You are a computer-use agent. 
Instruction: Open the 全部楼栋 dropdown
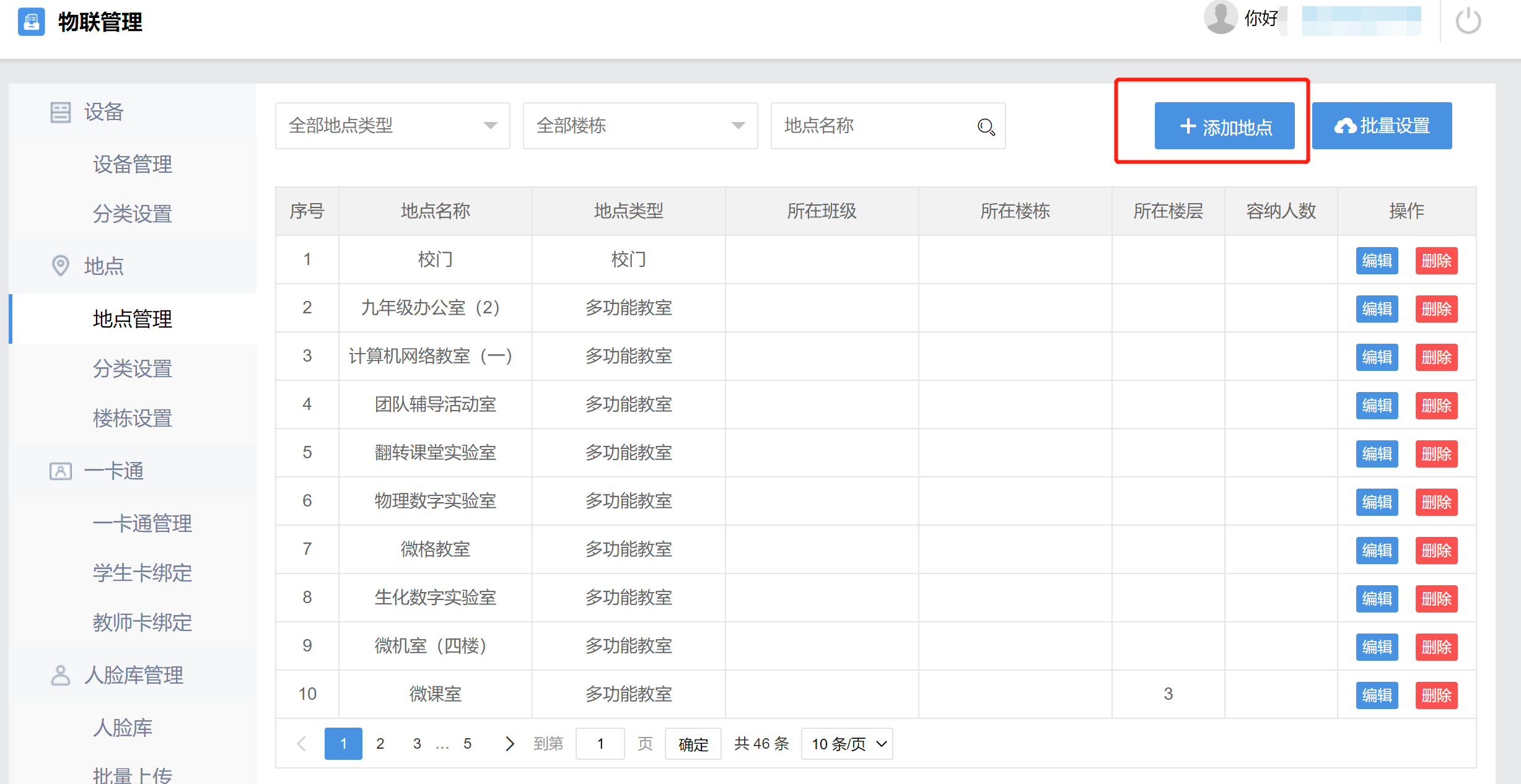pyautogui.click(x=640, y=126)
